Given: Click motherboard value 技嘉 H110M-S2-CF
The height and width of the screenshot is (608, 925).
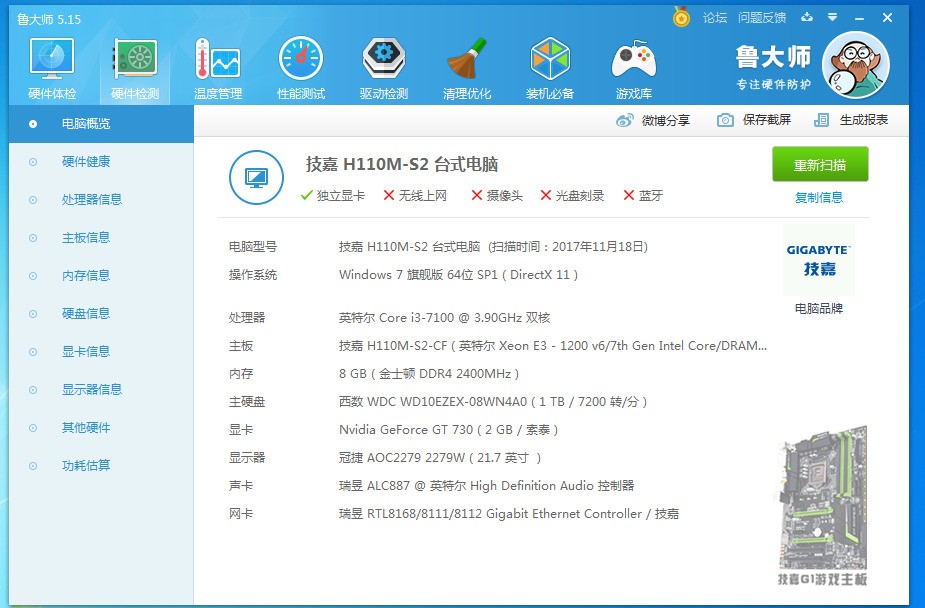Looking at the screenshot, I should point(553,346).
